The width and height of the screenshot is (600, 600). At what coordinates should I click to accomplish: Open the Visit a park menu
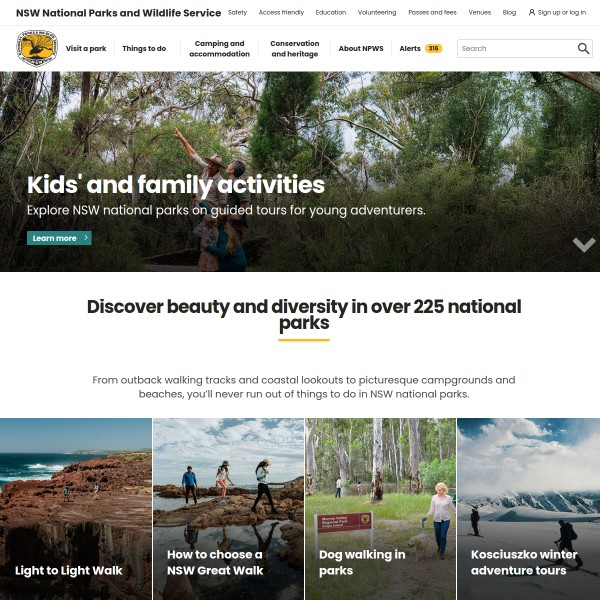tap(86, 49)
